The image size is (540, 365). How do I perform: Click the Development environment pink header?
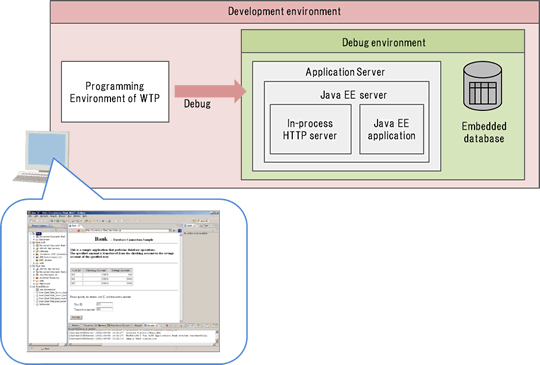coord(295,12)
